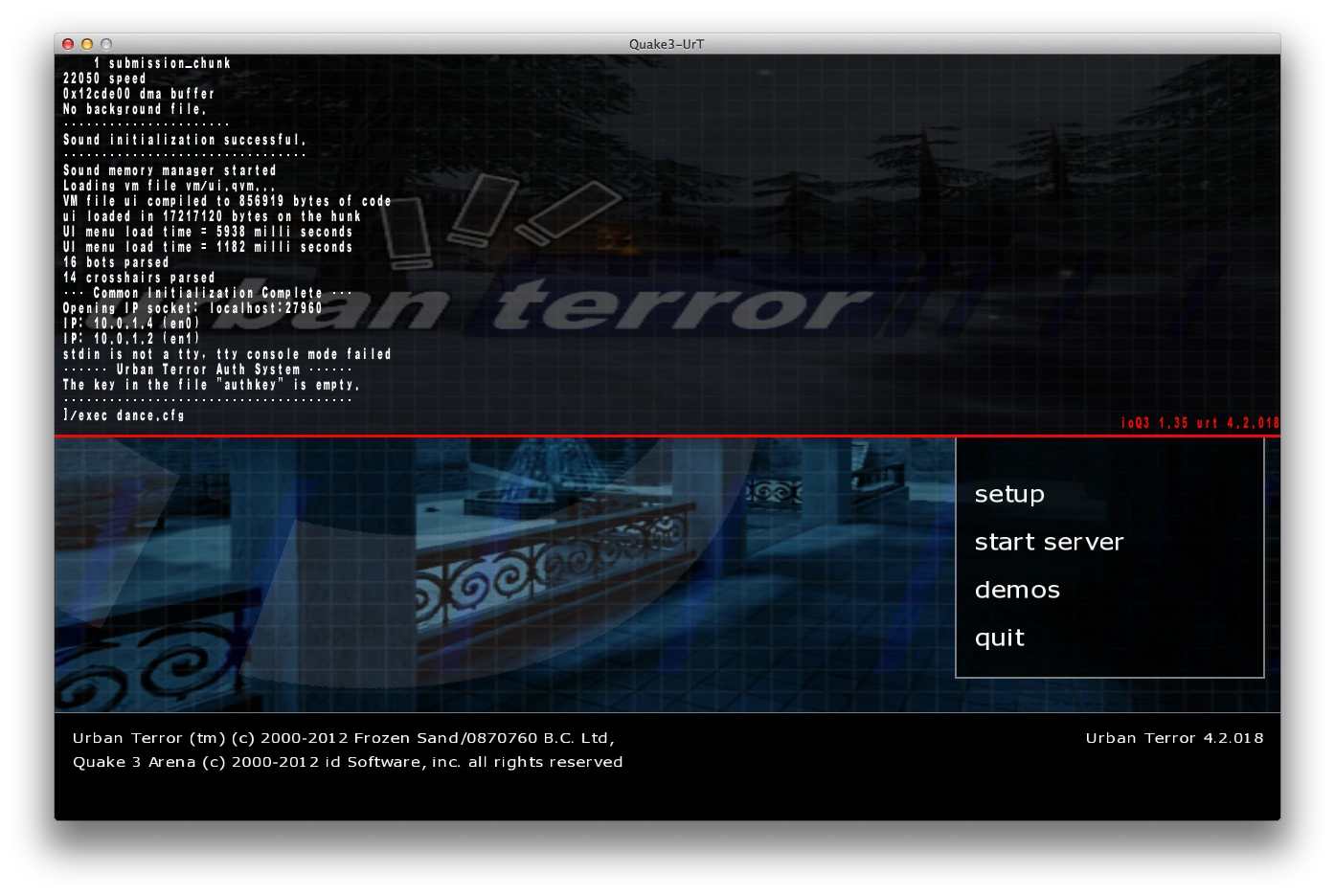
Task: Click the 'Common Initialization Complete' console line
Action: click(208, 293)
